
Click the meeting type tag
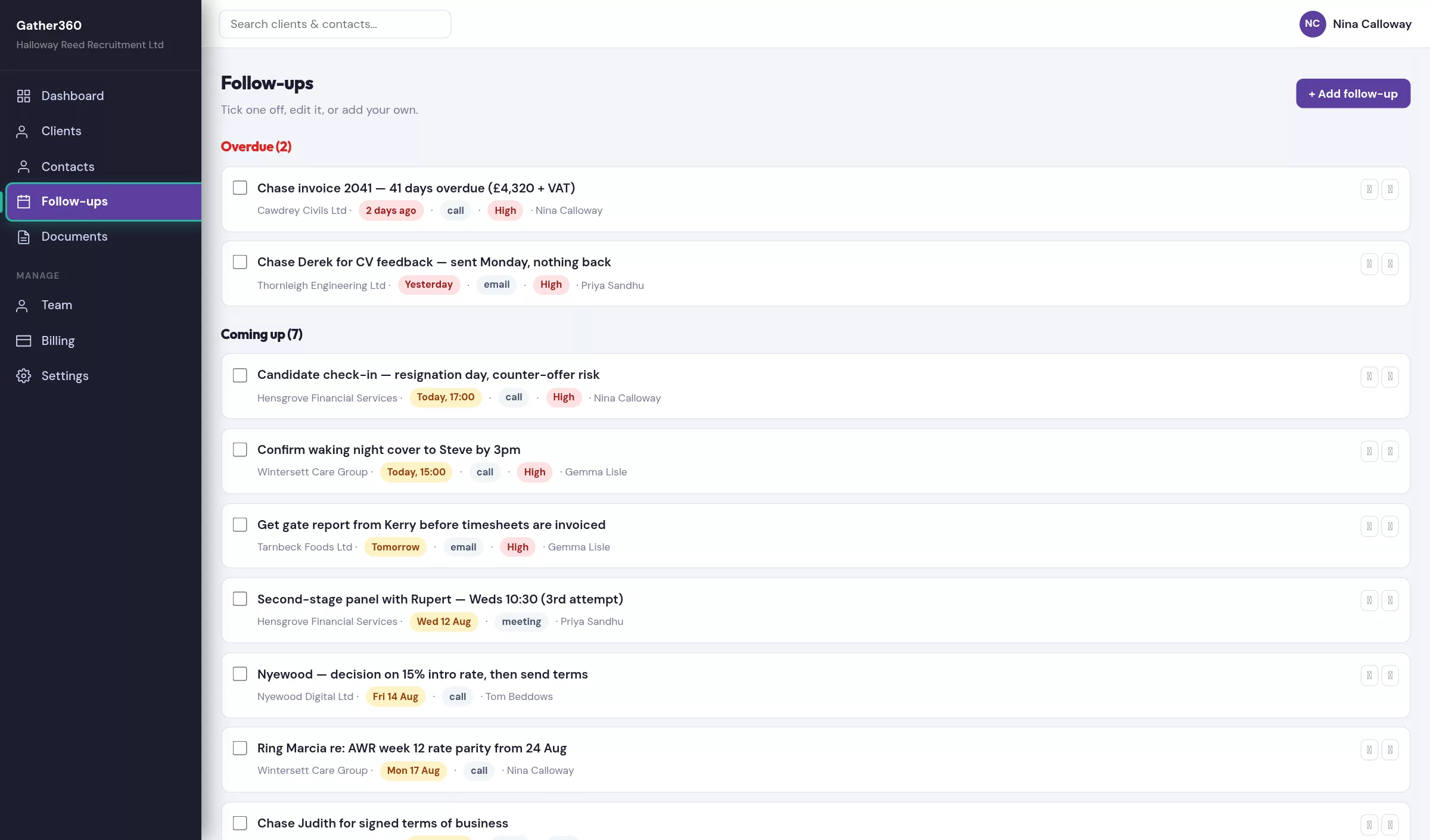click(x=521, y=622)
